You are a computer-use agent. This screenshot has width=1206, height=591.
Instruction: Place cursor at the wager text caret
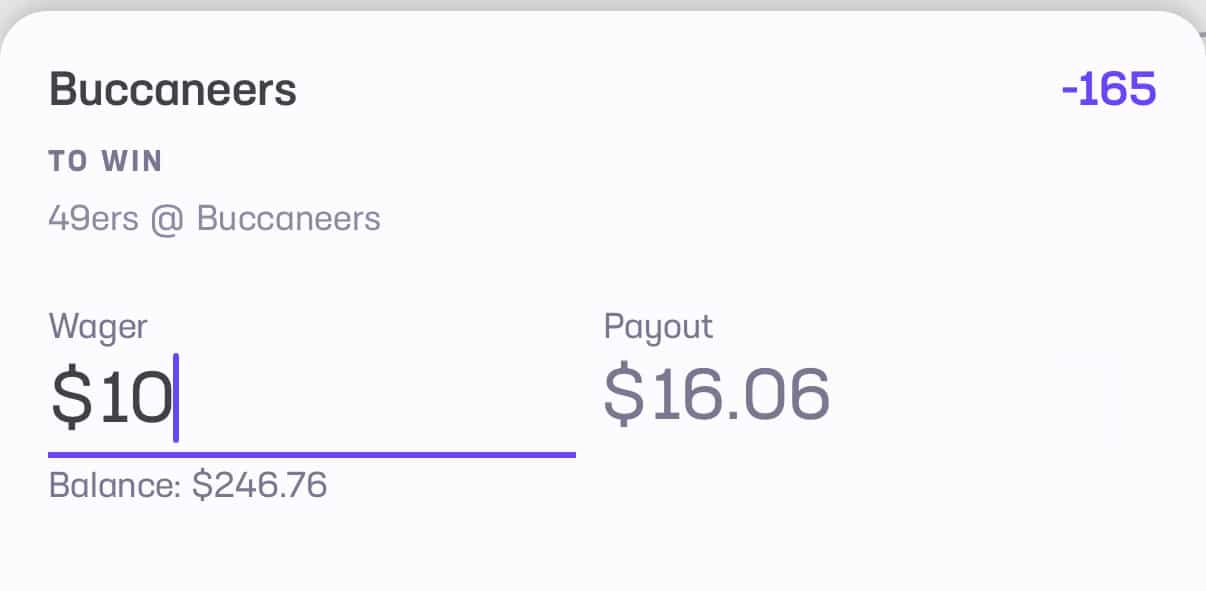[x=176, y=397]
